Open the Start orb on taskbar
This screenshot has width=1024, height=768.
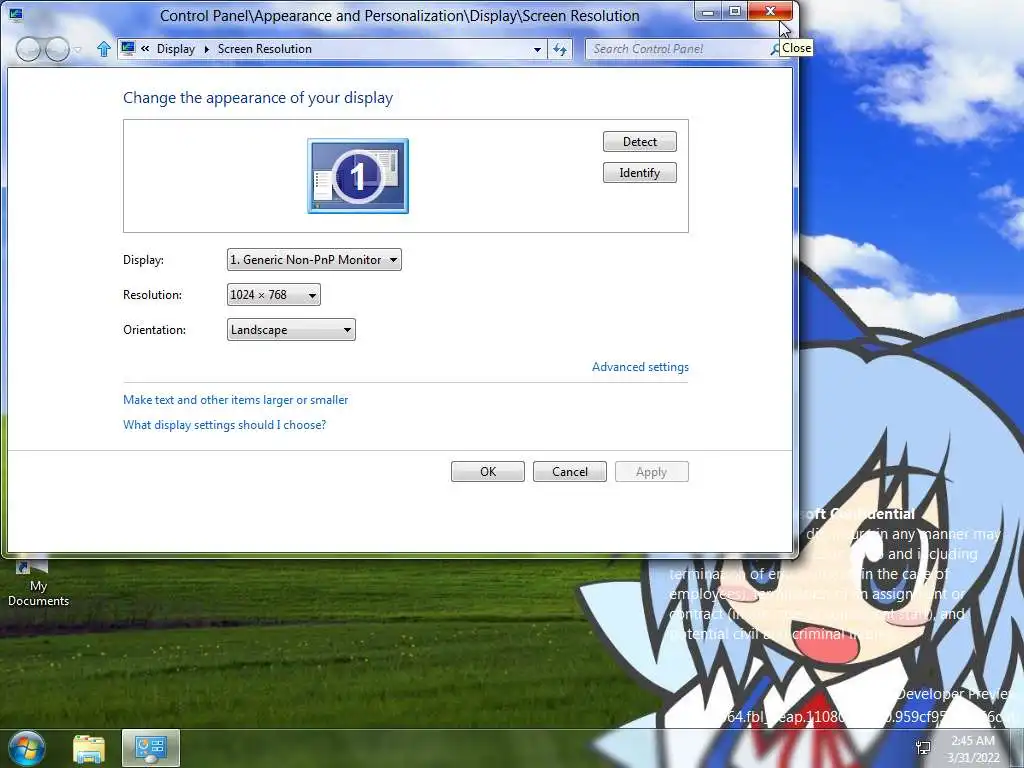(x=27, y=748)
